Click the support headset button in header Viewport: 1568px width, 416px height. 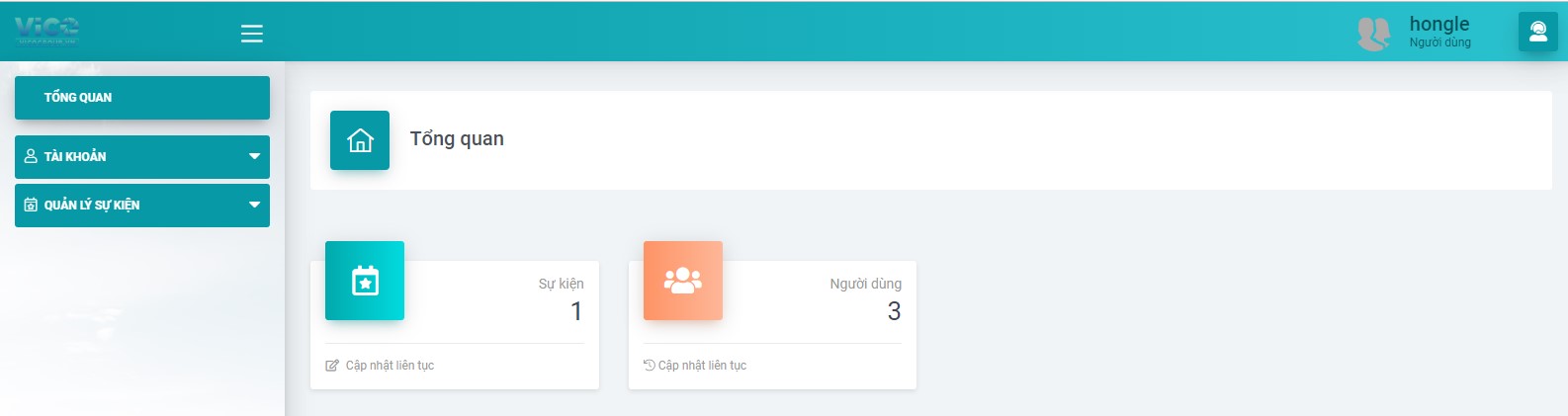[x=1537, y=32]
